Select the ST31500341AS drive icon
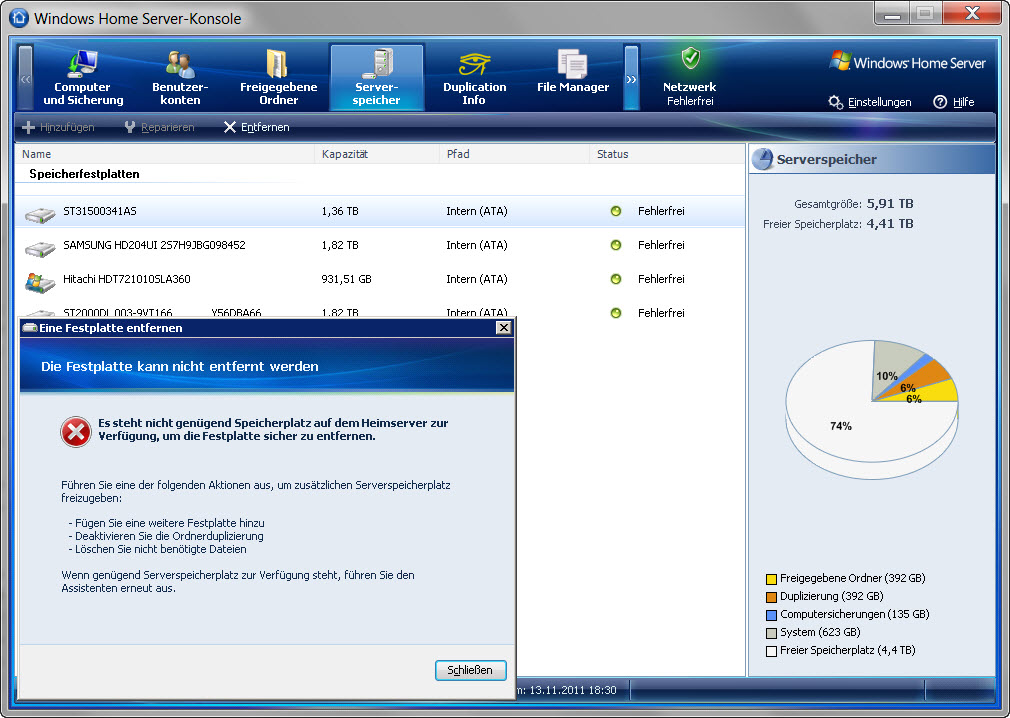This screenshot has width=1010, height=718. pos(40,214)
